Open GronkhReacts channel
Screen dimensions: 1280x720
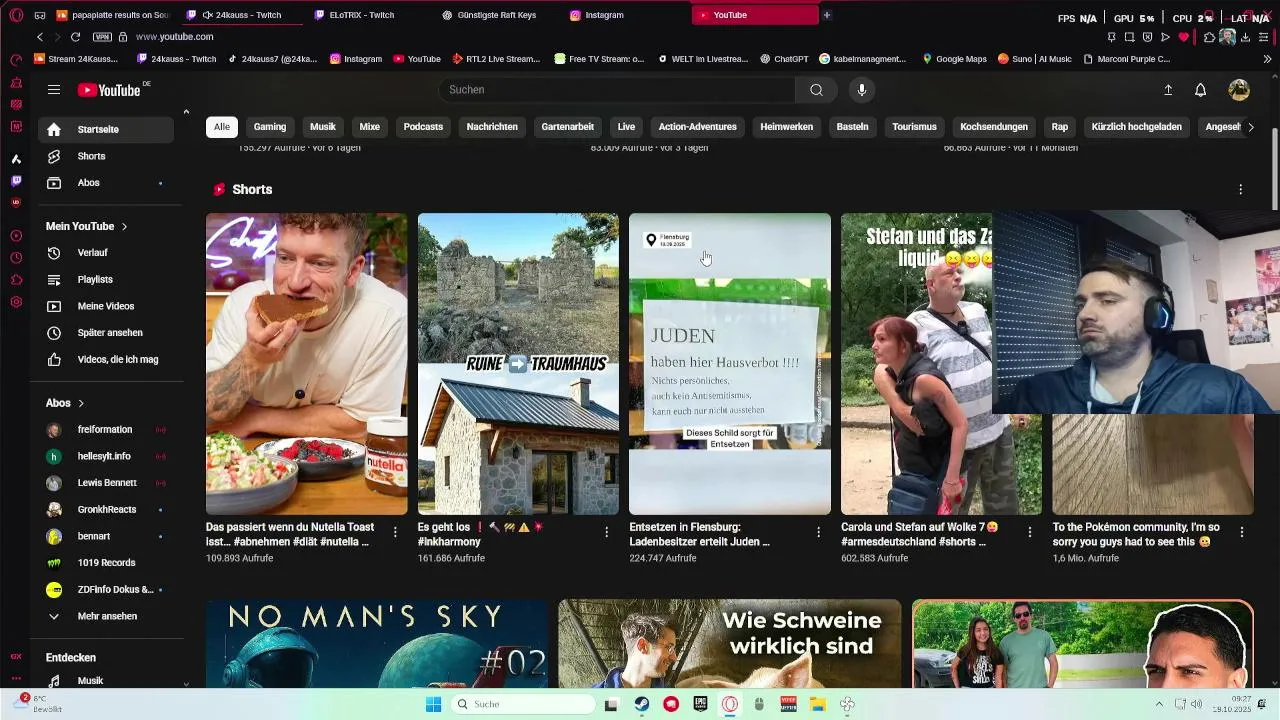tap(106, 510)
